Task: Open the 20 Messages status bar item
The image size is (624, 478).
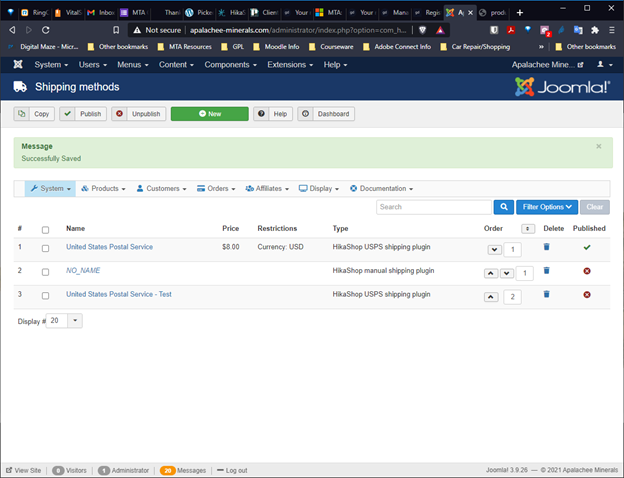Action: pos(183,470)
